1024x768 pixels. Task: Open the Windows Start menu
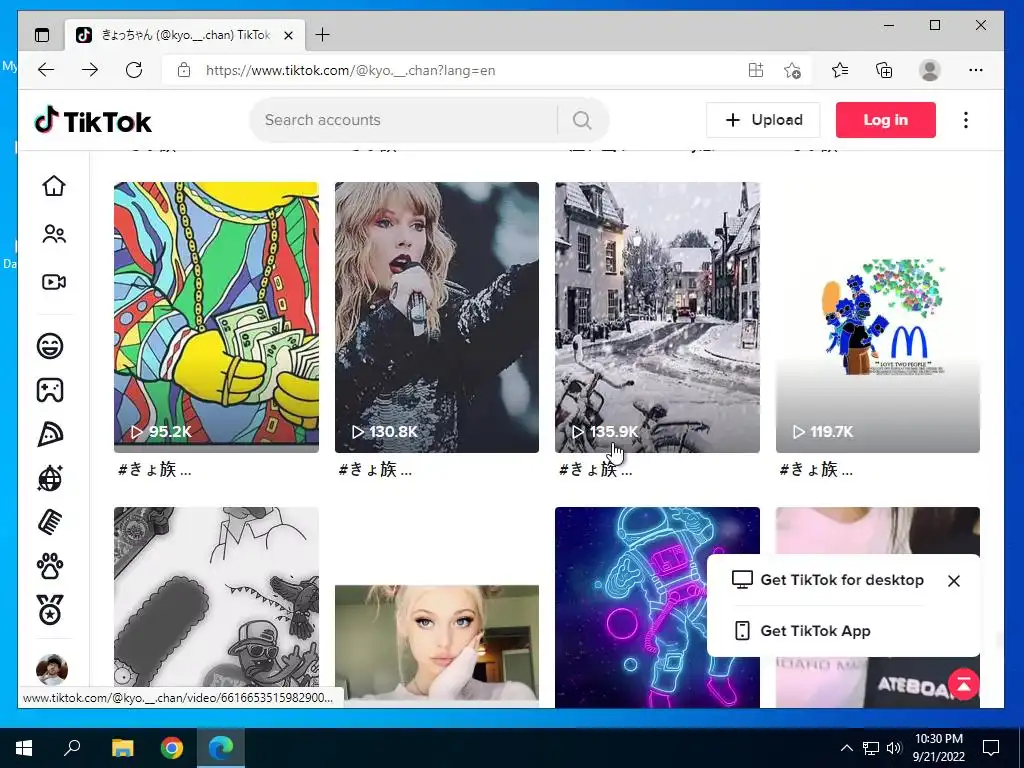click(x=24, y=748)
